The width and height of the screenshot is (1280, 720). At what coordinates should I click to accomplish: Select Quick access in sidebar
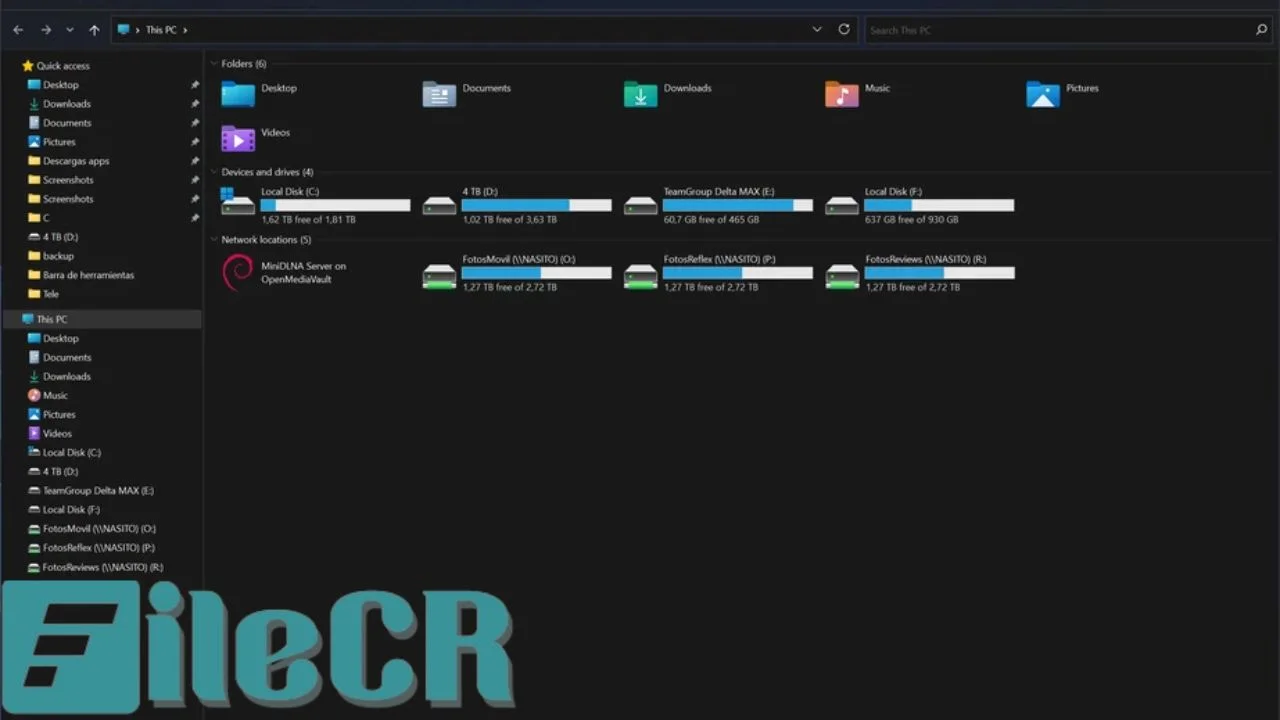click(63, 66)
